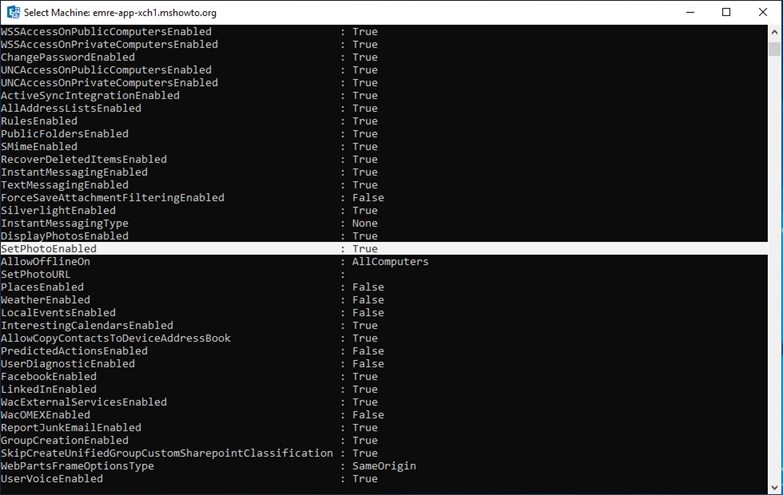Click the SameOrigin value of WebPartsFrameOptionsType
The image size is (783, 495).
pos(384,466)
